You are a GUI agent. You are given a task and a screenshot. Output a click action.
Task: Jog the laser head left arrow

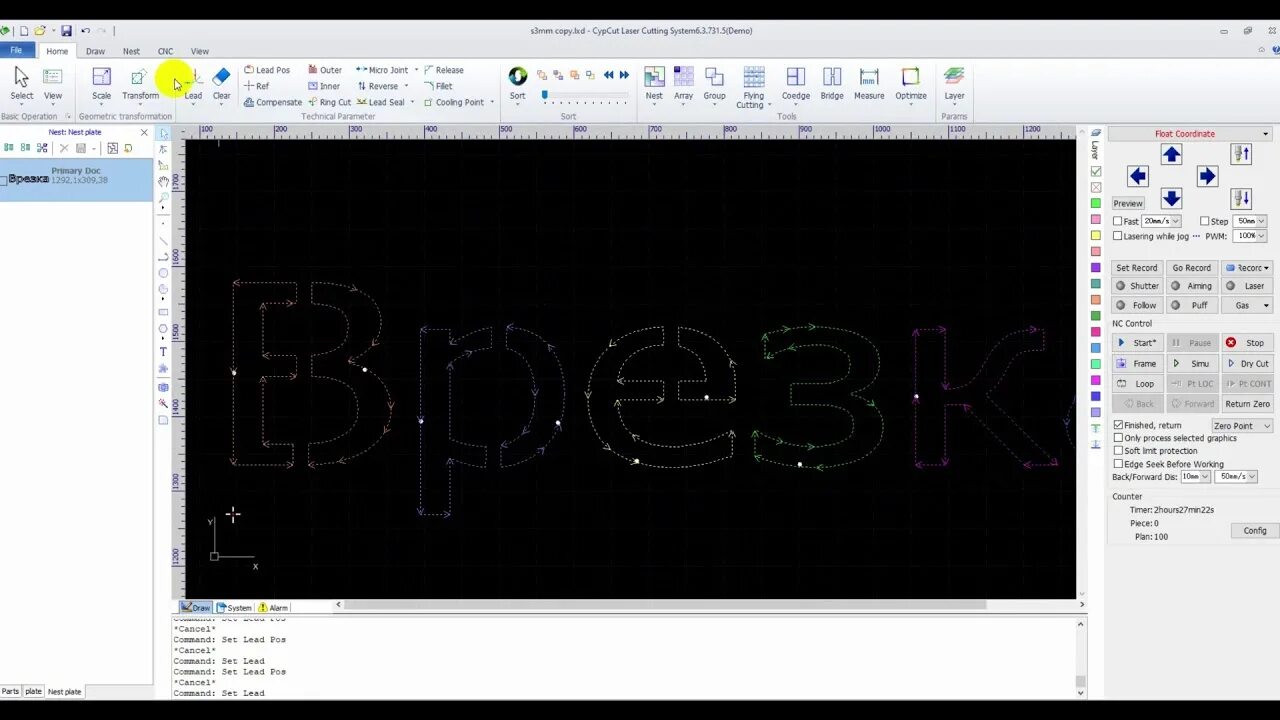pyautogui.click(x=1138, y=176)
